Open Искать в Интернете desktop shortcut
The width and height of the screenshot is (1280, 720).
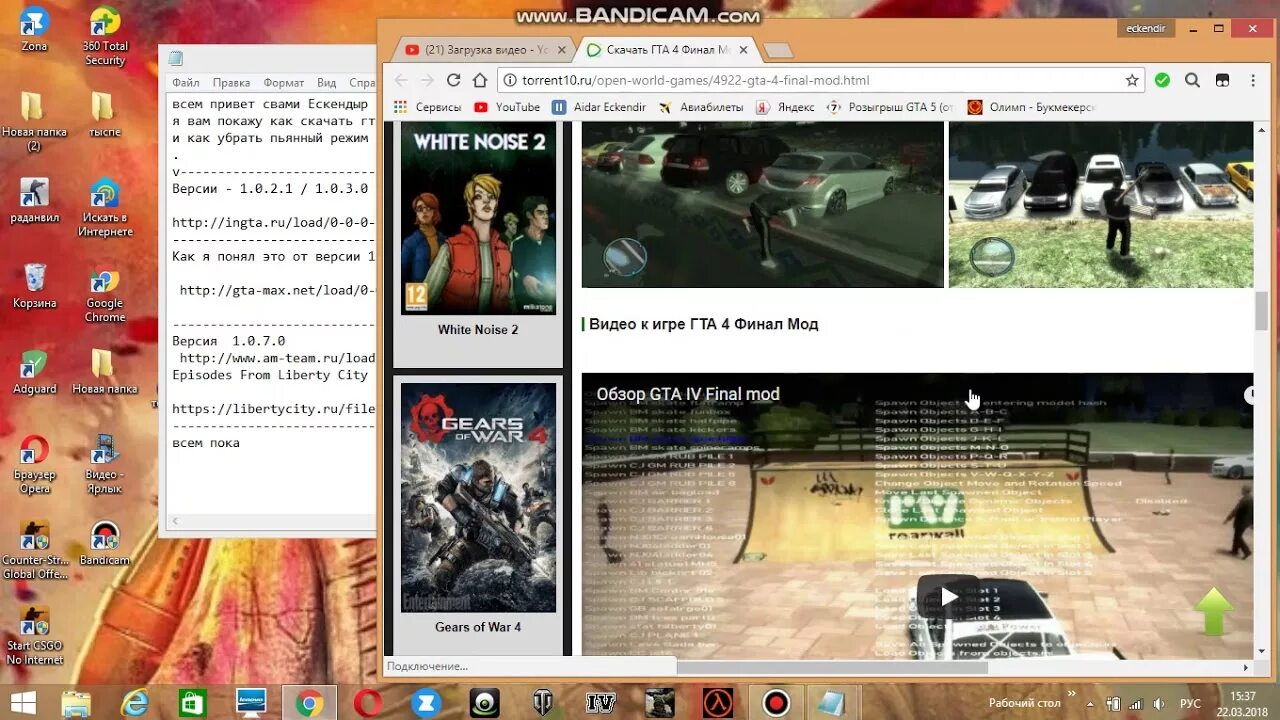coord(105,207)
